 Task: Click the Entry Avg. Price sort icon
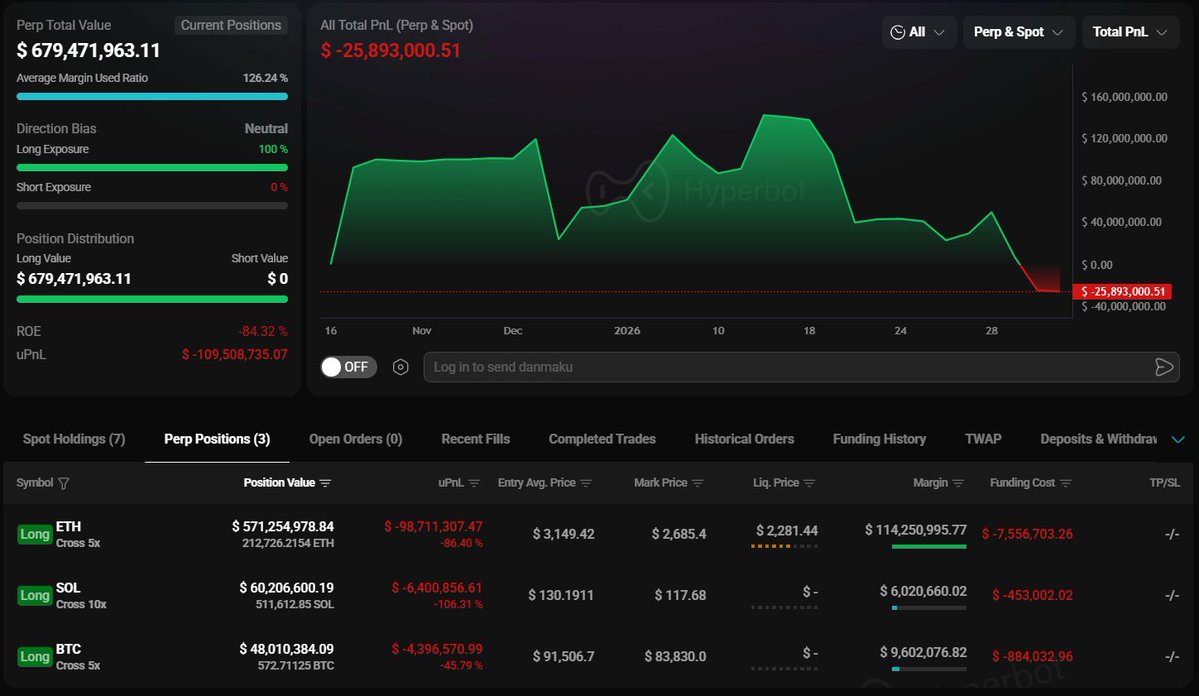[586, 483]
